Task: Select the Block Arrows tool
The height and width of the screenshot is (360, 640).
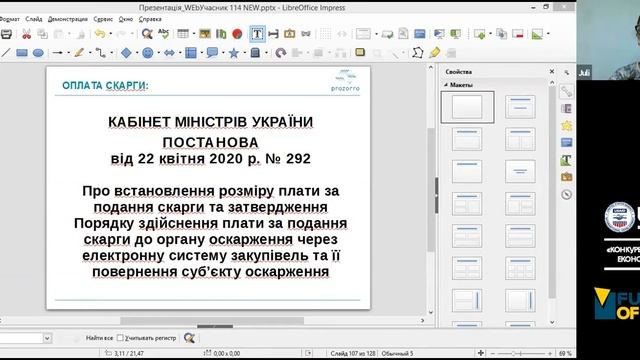Action: coord(169,53)
